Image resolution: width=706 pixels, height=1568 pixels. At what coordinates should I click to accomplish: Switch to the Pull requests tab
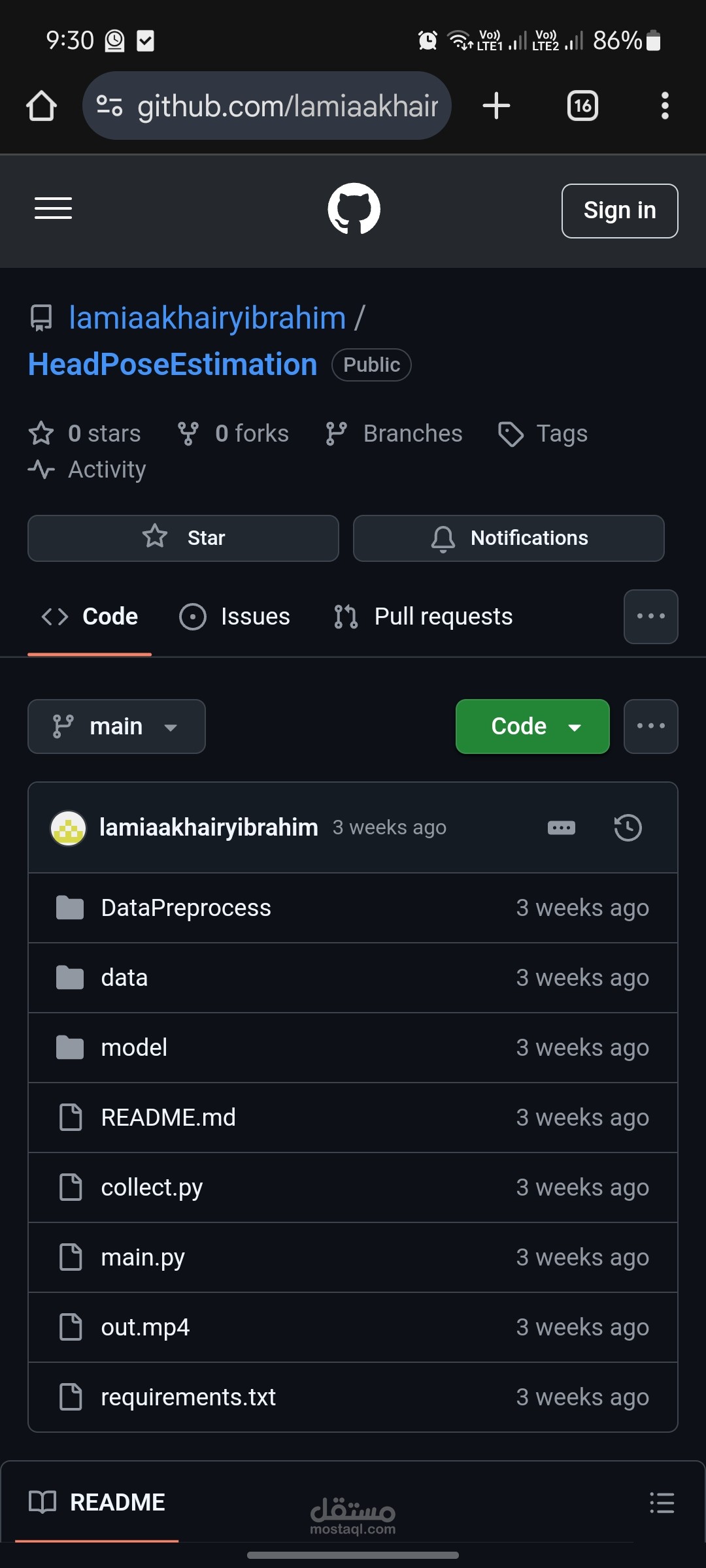tap(424, 617)
